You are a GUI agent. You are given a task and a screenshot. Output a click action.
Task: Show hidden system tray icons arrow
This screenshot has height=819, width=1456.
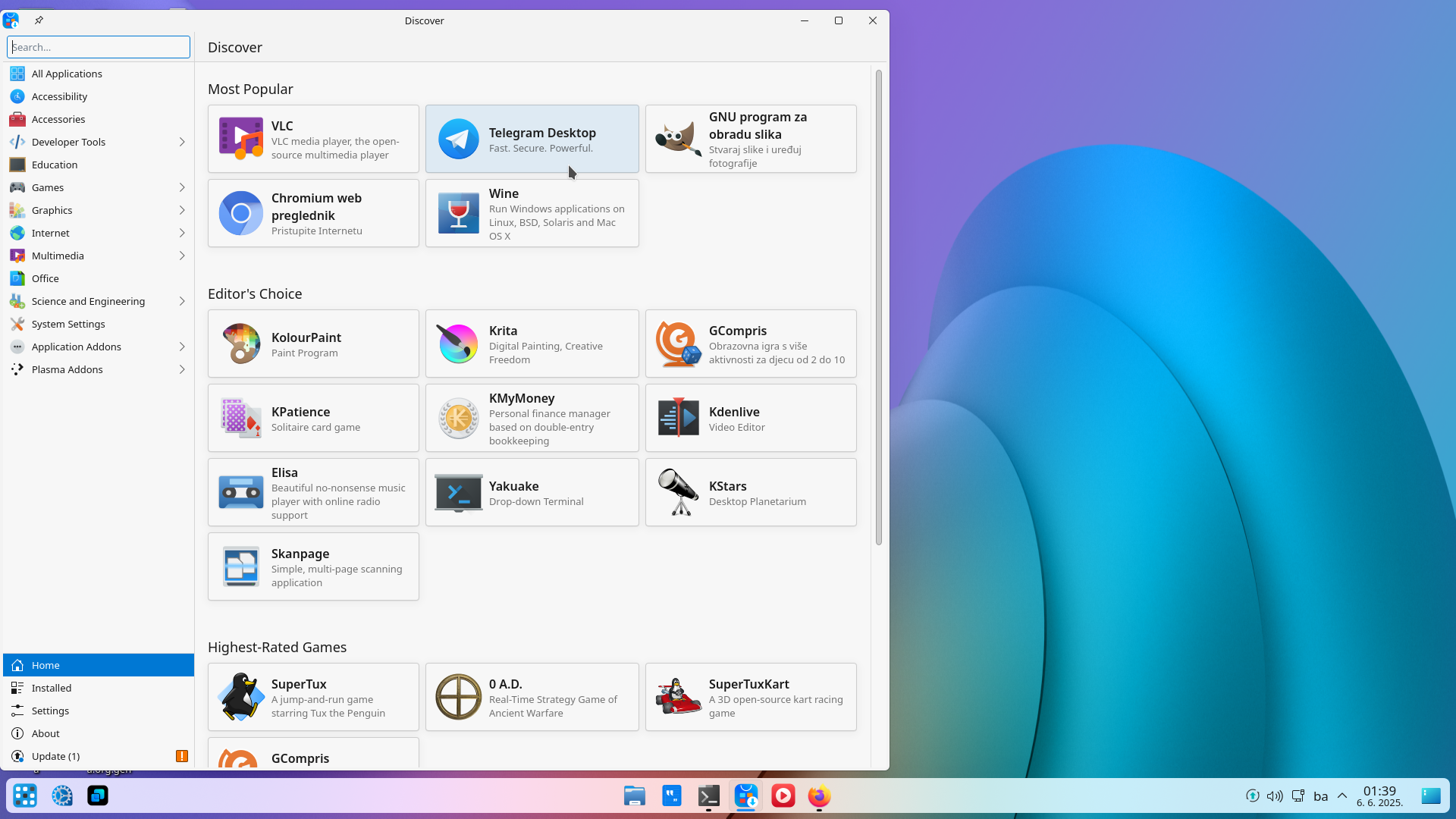[x=1342, y=795]
